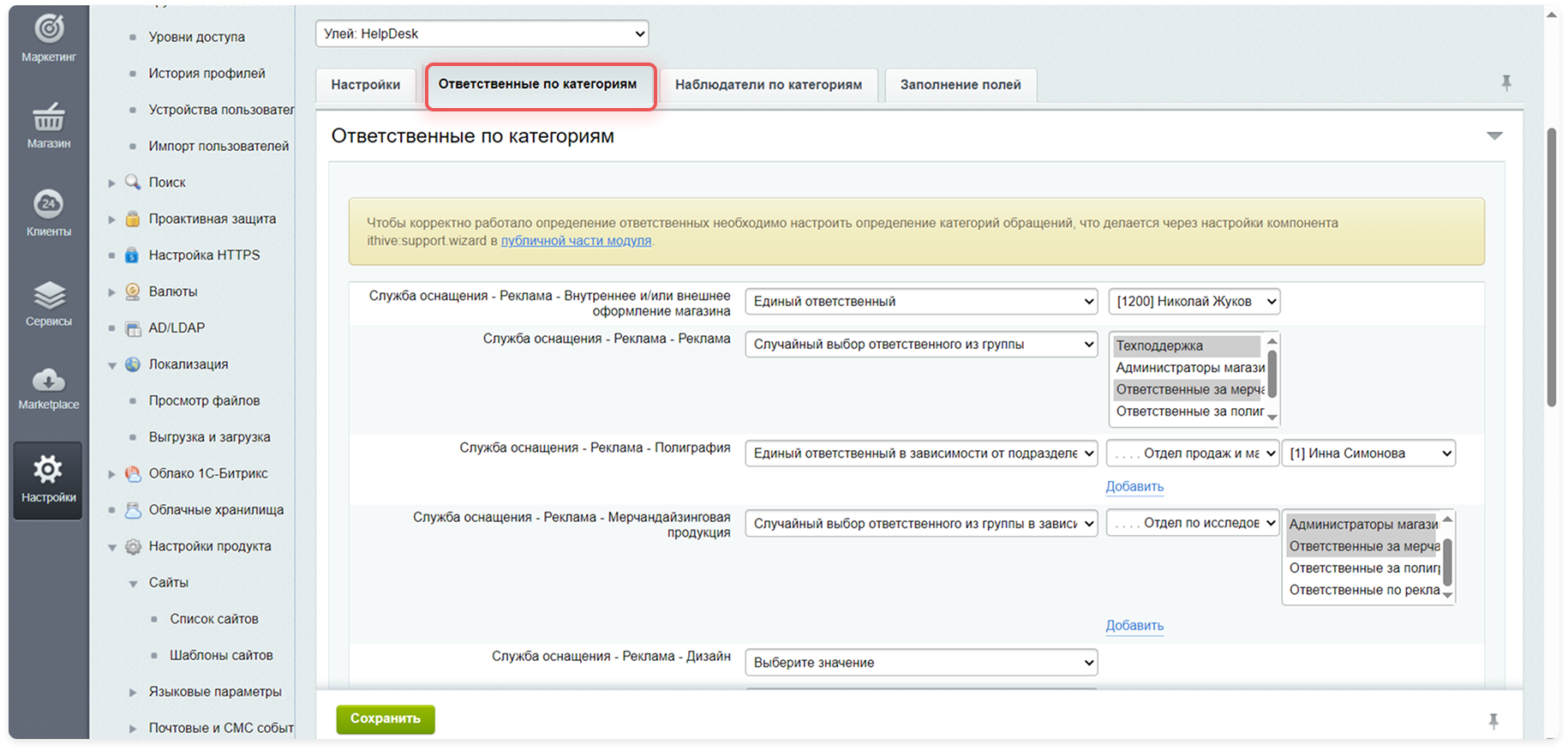
Task: Click the Настройки gear icon
Action: [x=48, y=470]
